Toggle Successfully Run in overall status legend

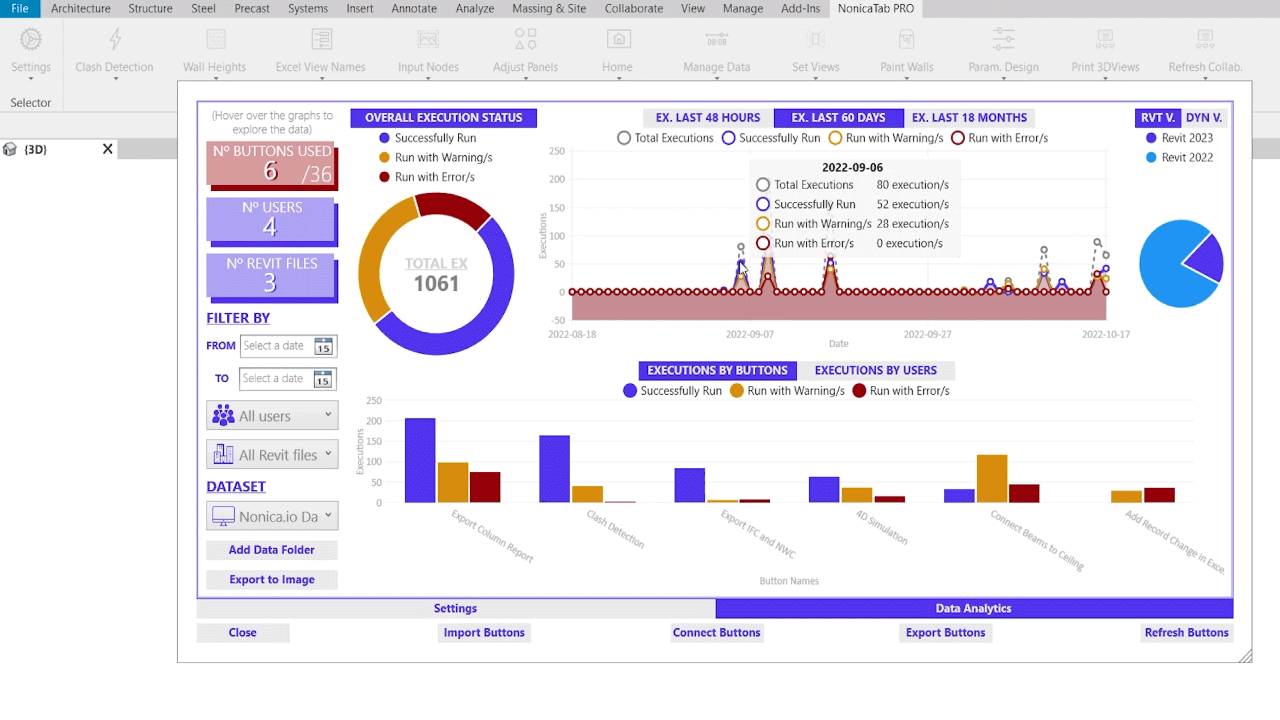[428, 138]
